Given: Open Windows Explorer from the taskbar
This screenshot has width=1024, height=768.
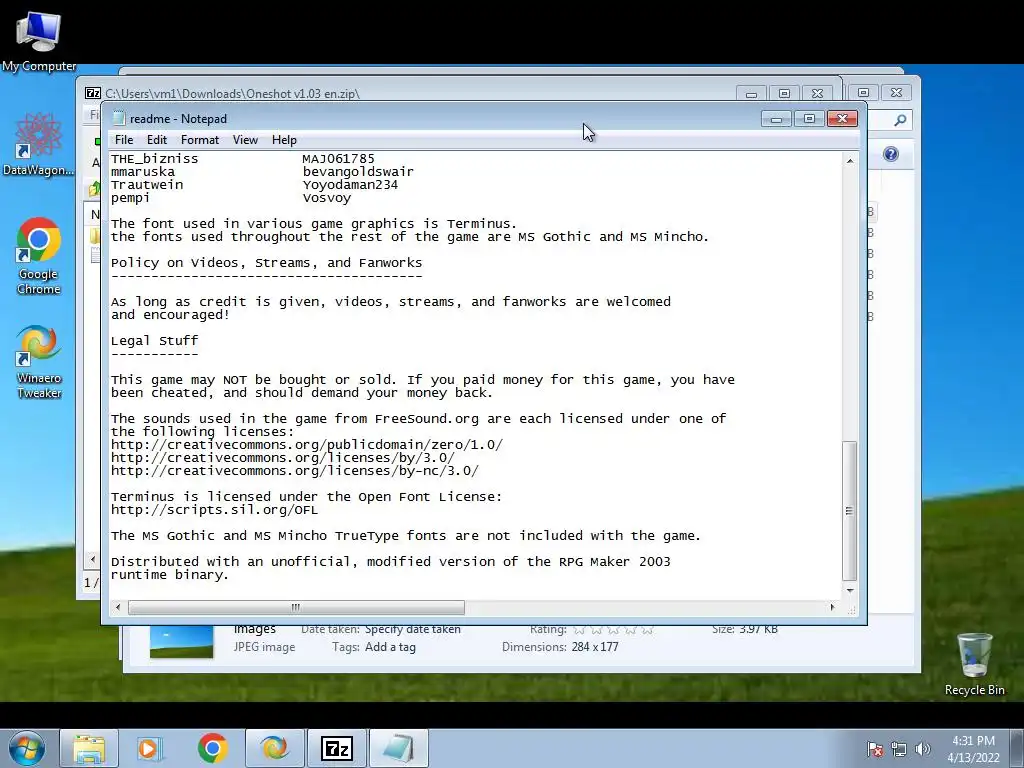Looking at the screenshot, I should [x=89, y=748].
